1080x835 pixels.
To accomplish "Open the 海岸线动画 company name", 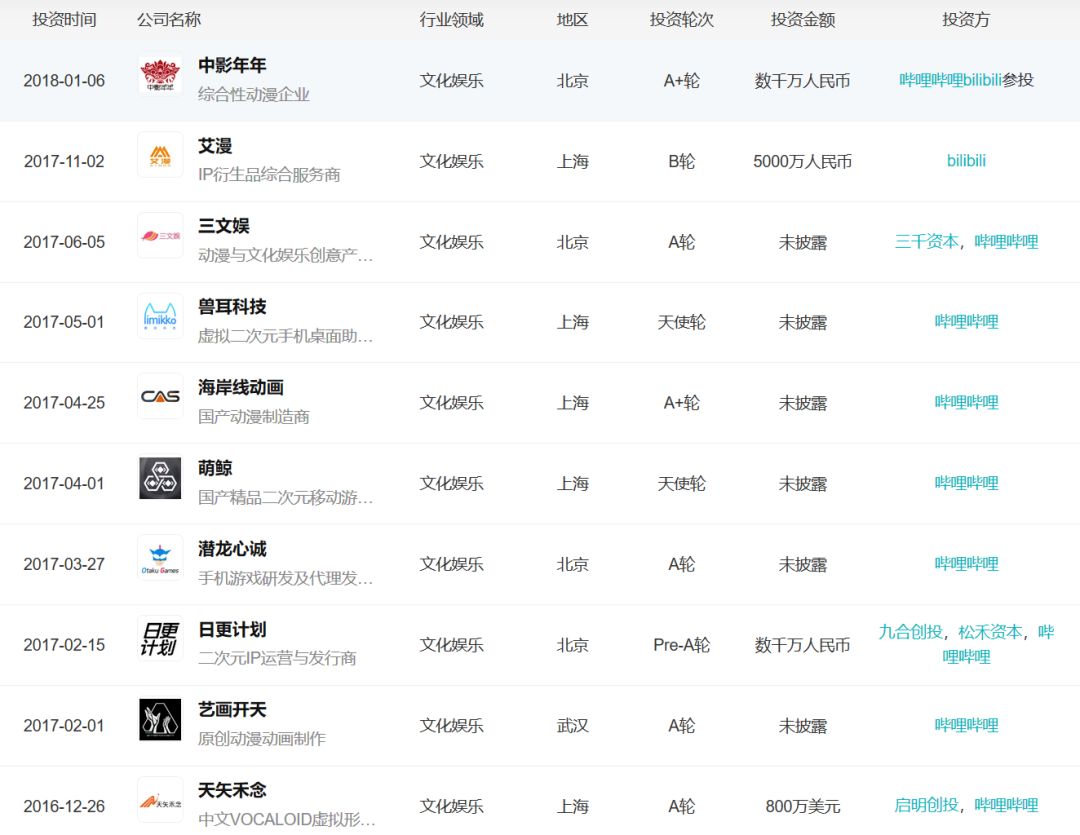I will point(240,387).
